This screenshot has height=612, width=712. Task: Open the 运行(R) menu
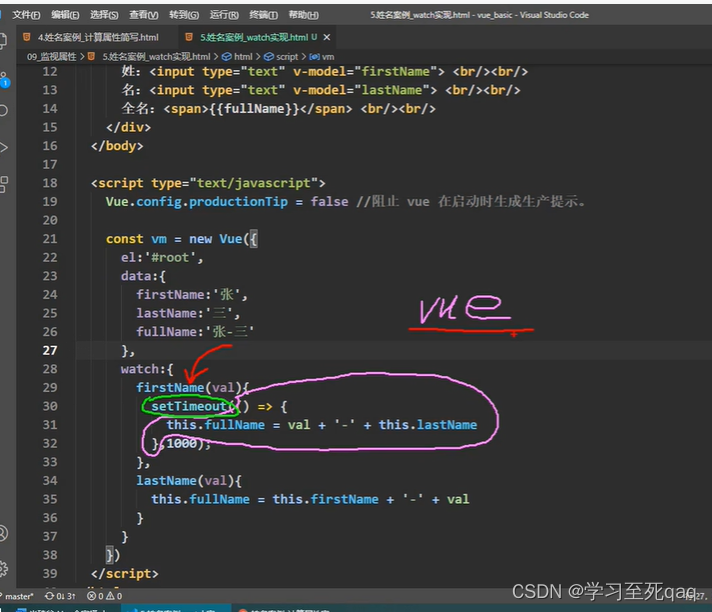(x=224, y=15)
